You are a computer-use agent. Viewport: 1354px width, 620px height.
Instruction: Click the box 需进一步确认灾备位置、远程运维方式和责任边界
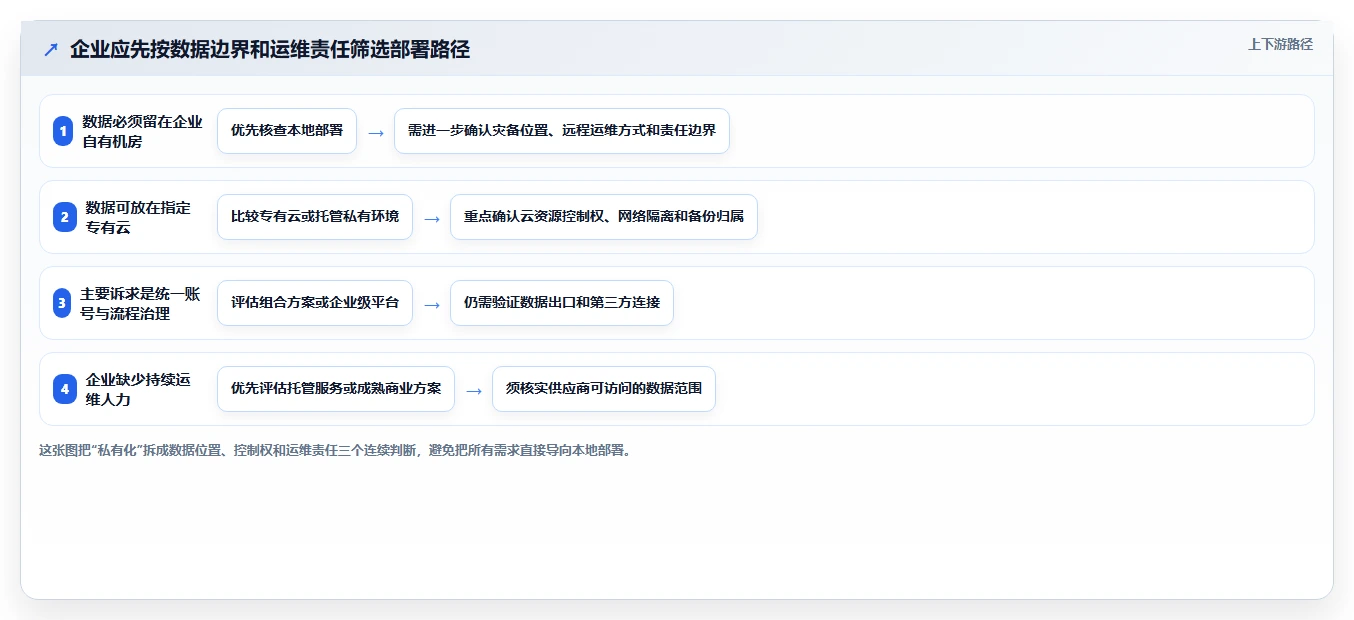[x=562, y=131]
